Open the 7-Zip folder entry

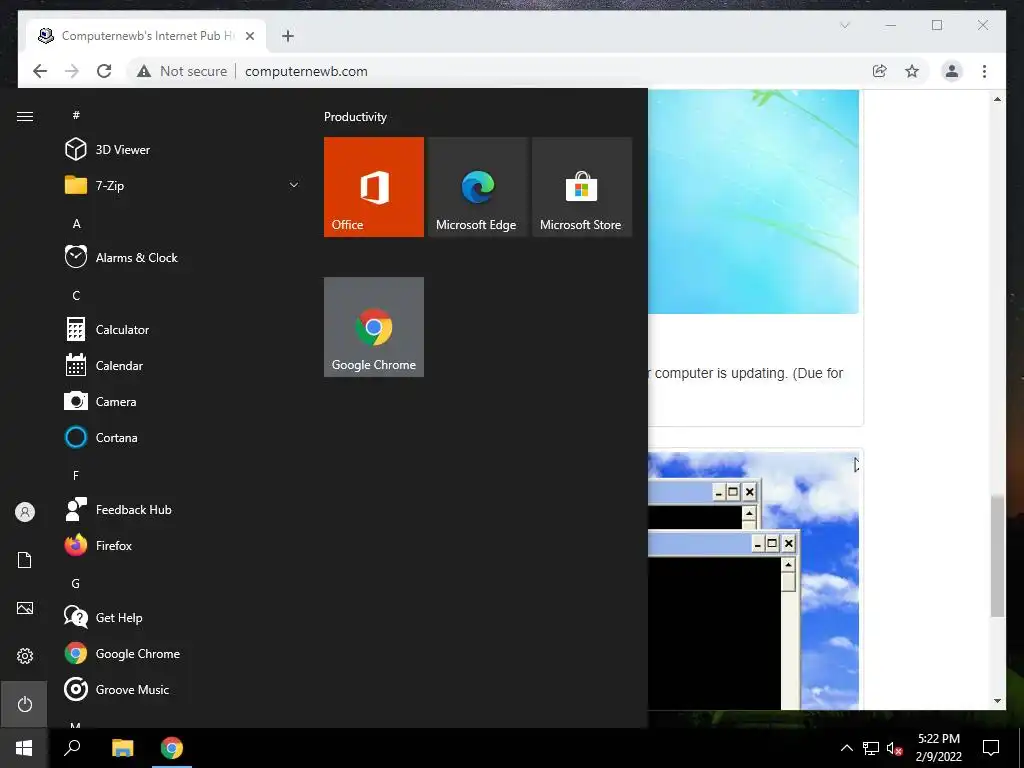180,185
